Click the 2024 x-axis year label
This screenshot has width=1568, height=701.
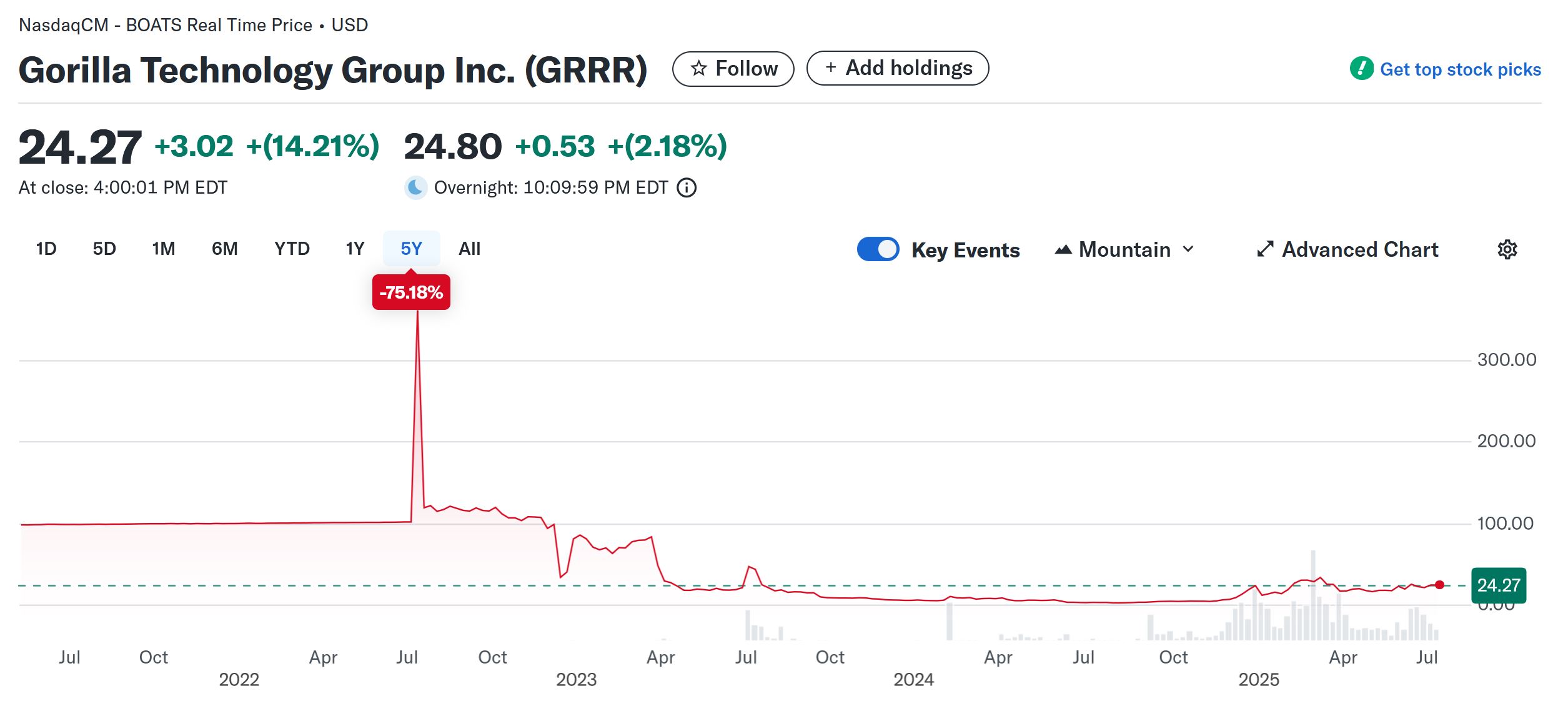coord(913,679)
